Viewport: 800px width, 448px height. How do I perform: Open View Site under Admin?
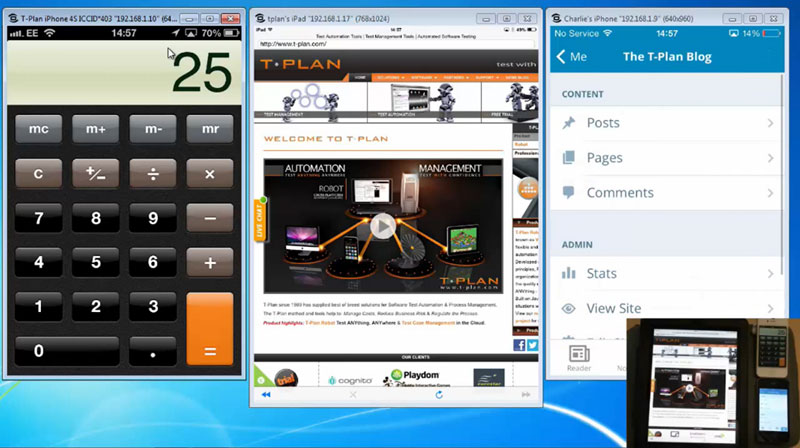[666, 308]
